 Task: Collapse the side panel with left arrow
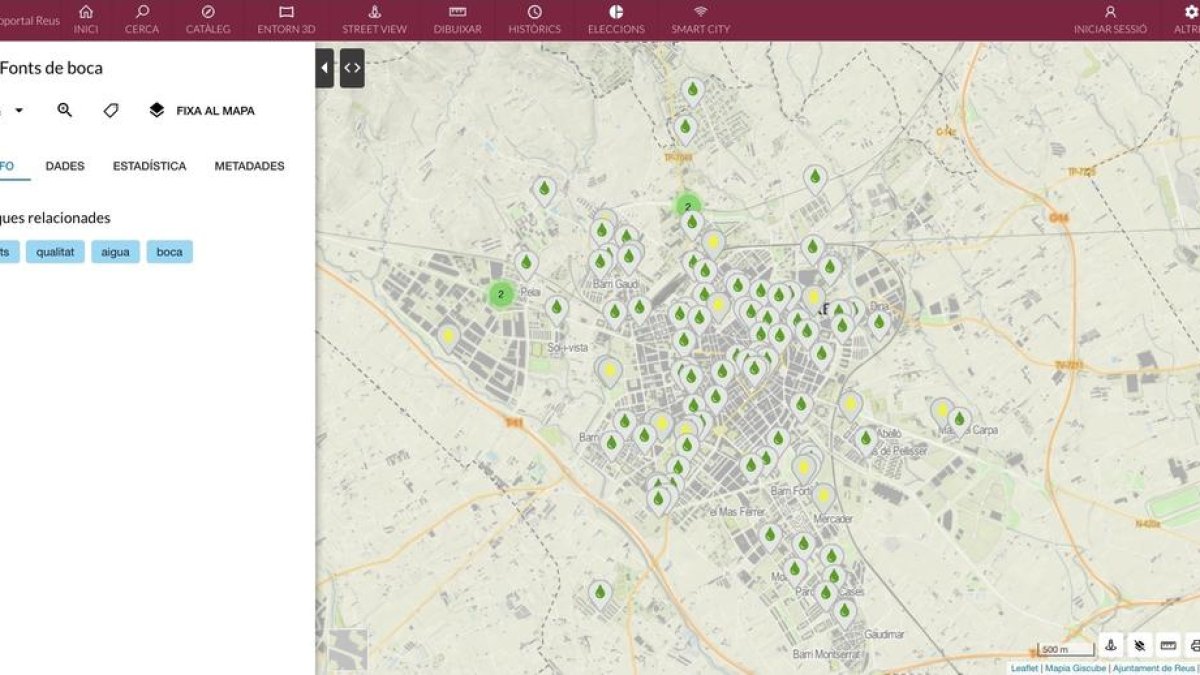[x=325, y=68]
